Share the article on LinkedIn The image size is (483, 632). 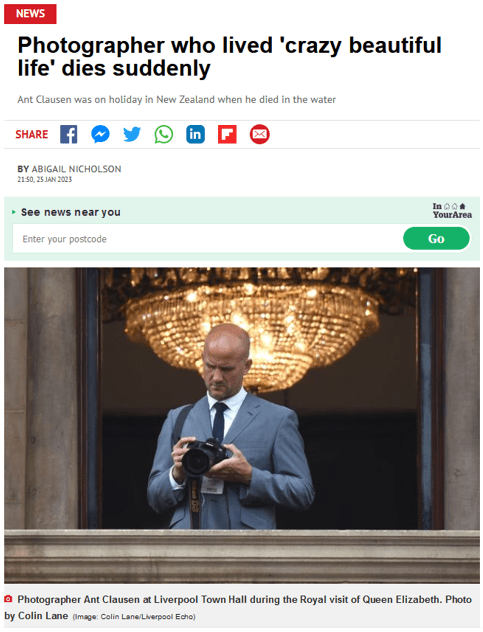click(x=196, y=134)
